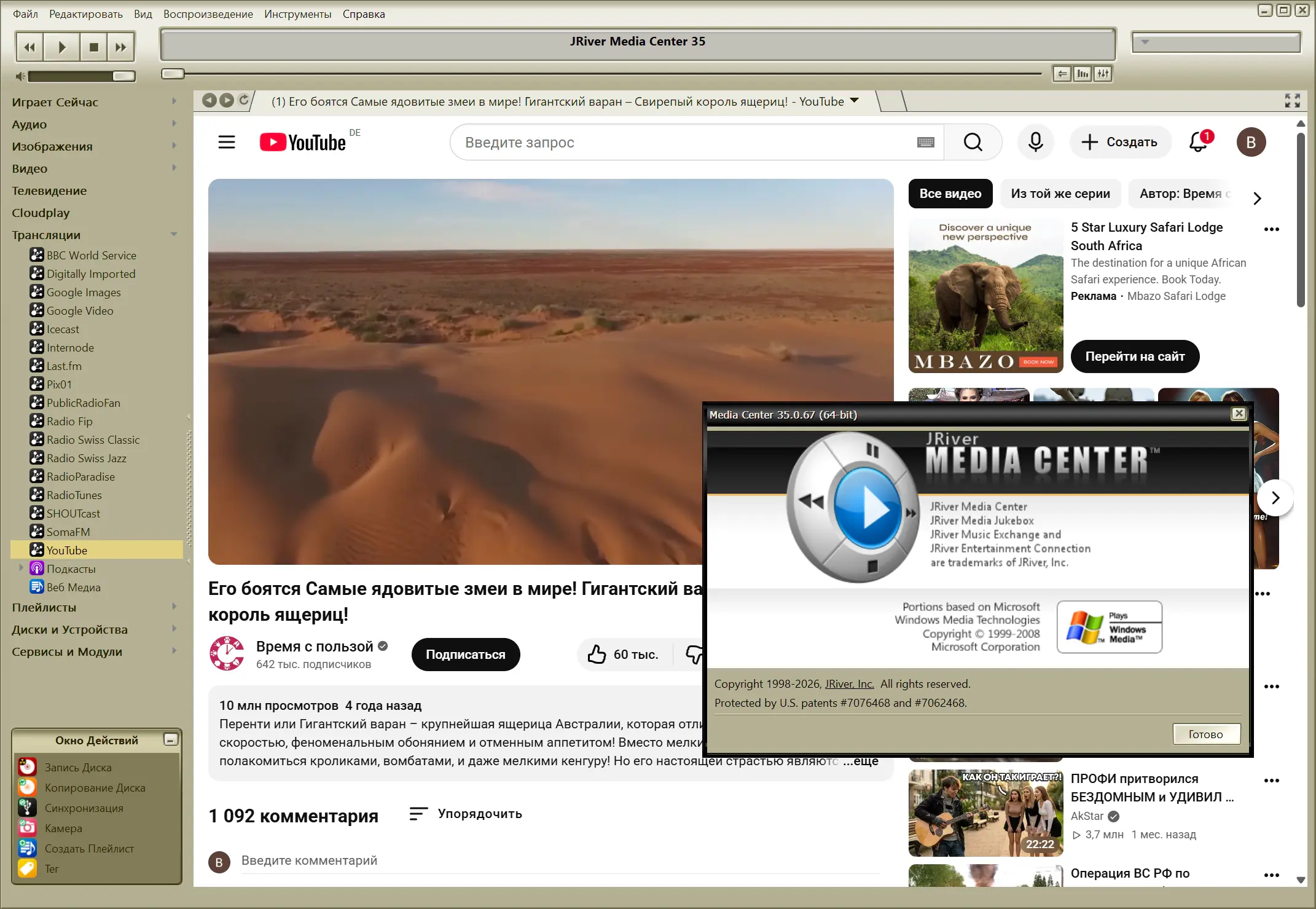Screen dimensions: 1316x909
Task: Click the browser reload icon
Action: [244, 100]
